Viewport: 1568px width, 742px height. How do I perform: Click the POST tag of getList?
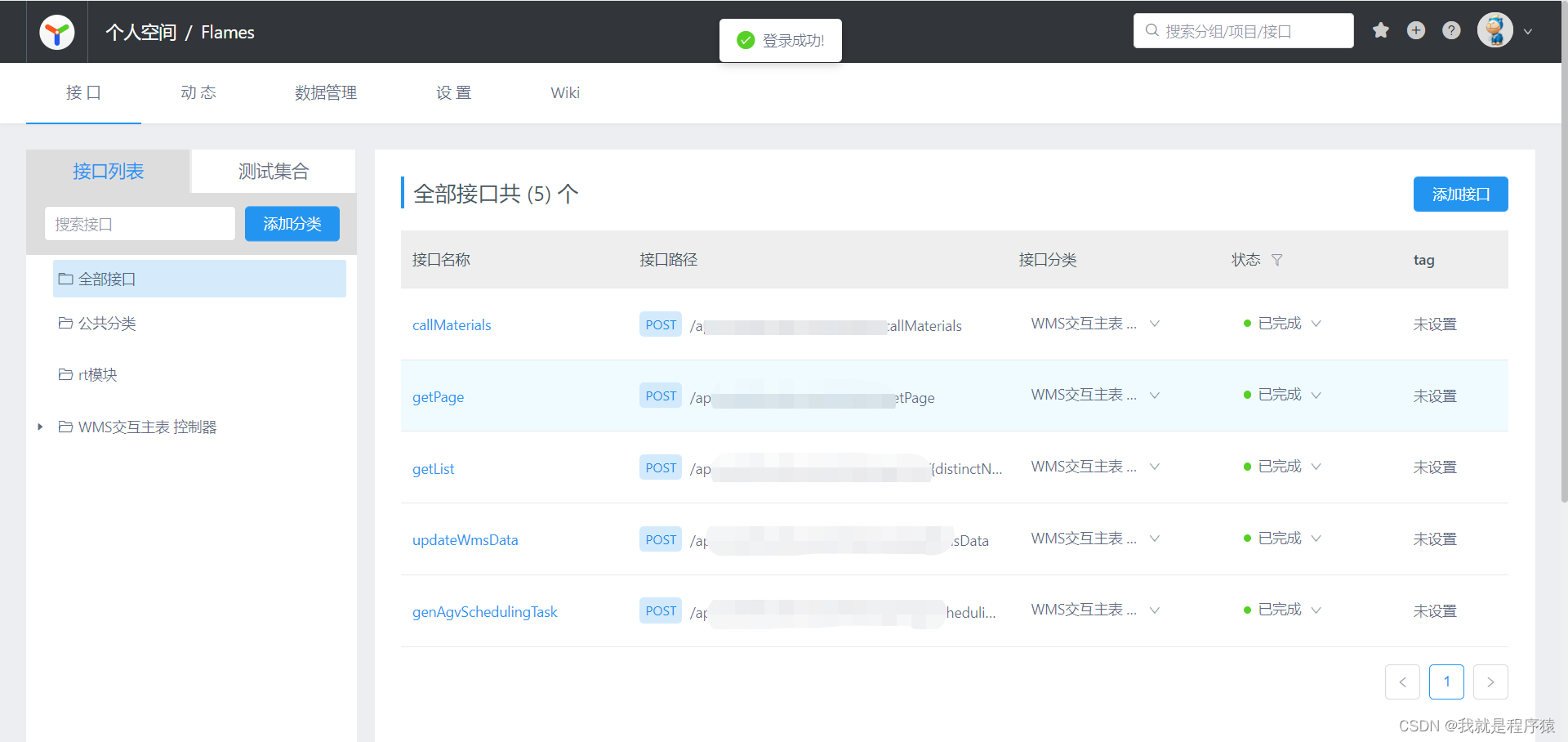[661, 467]
